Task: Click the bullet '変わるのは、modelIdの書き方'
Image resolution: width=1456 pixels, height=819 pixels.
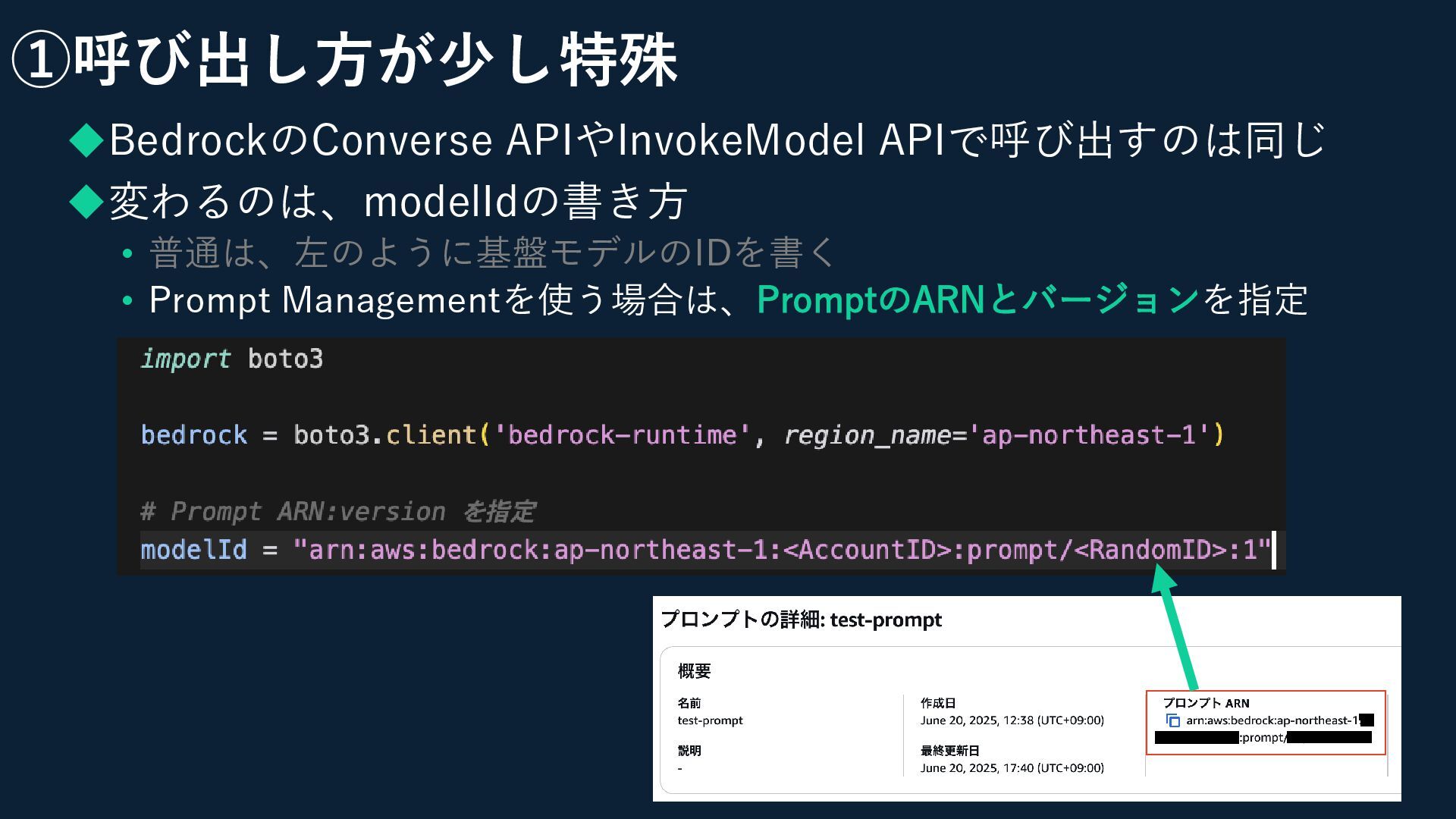Action: [398, 202]
